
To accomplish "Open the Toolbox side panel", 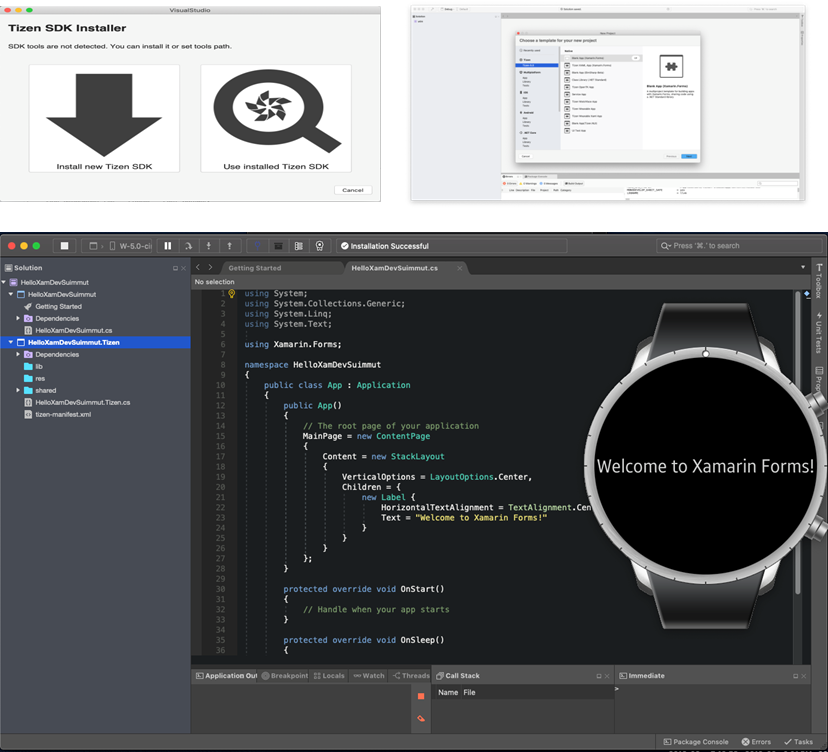I will coord(819,283).
